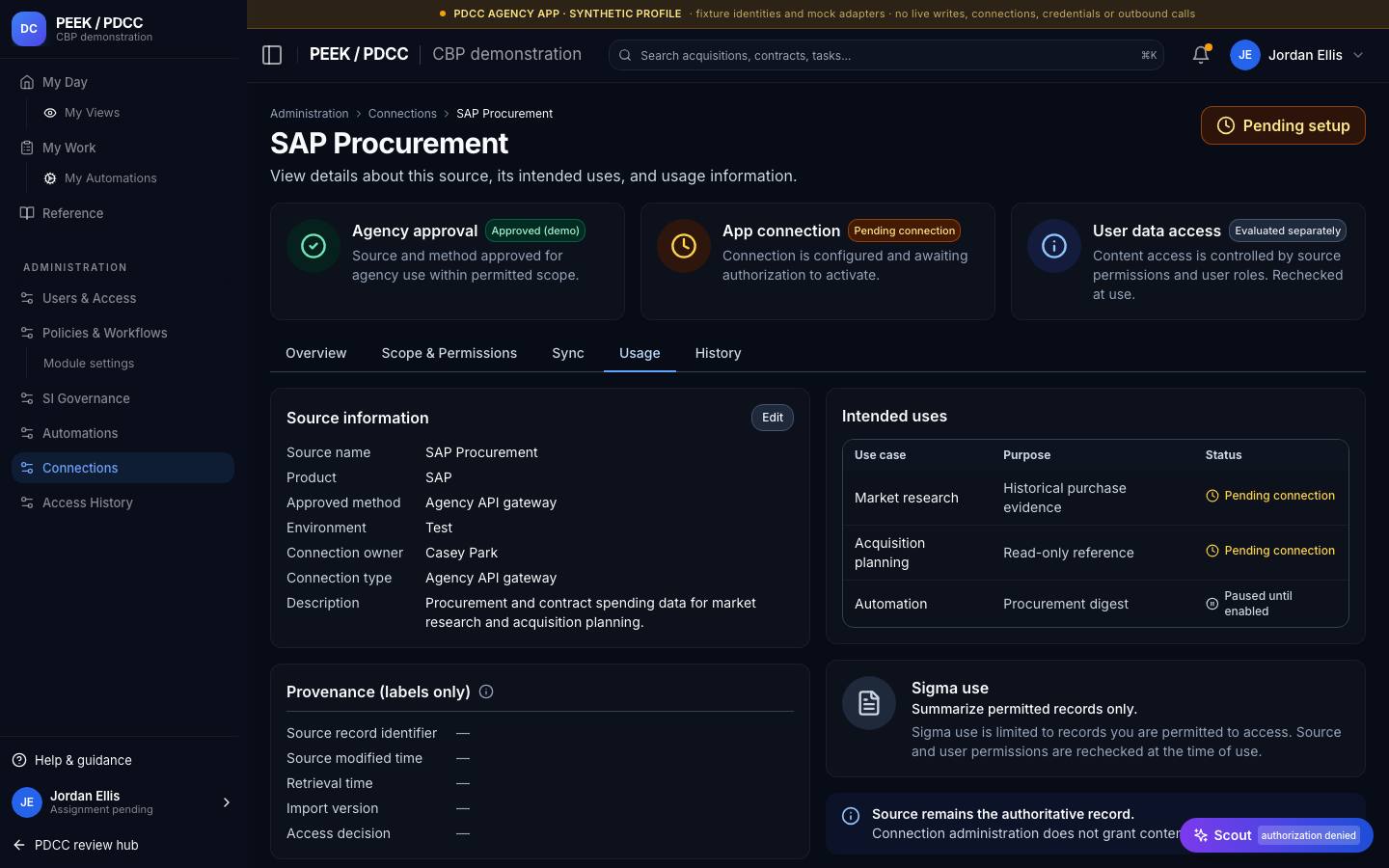Click Casey Park connection owner value
Image resolution: width=1389 pixels, height=868 pixels.
[461, 553]
